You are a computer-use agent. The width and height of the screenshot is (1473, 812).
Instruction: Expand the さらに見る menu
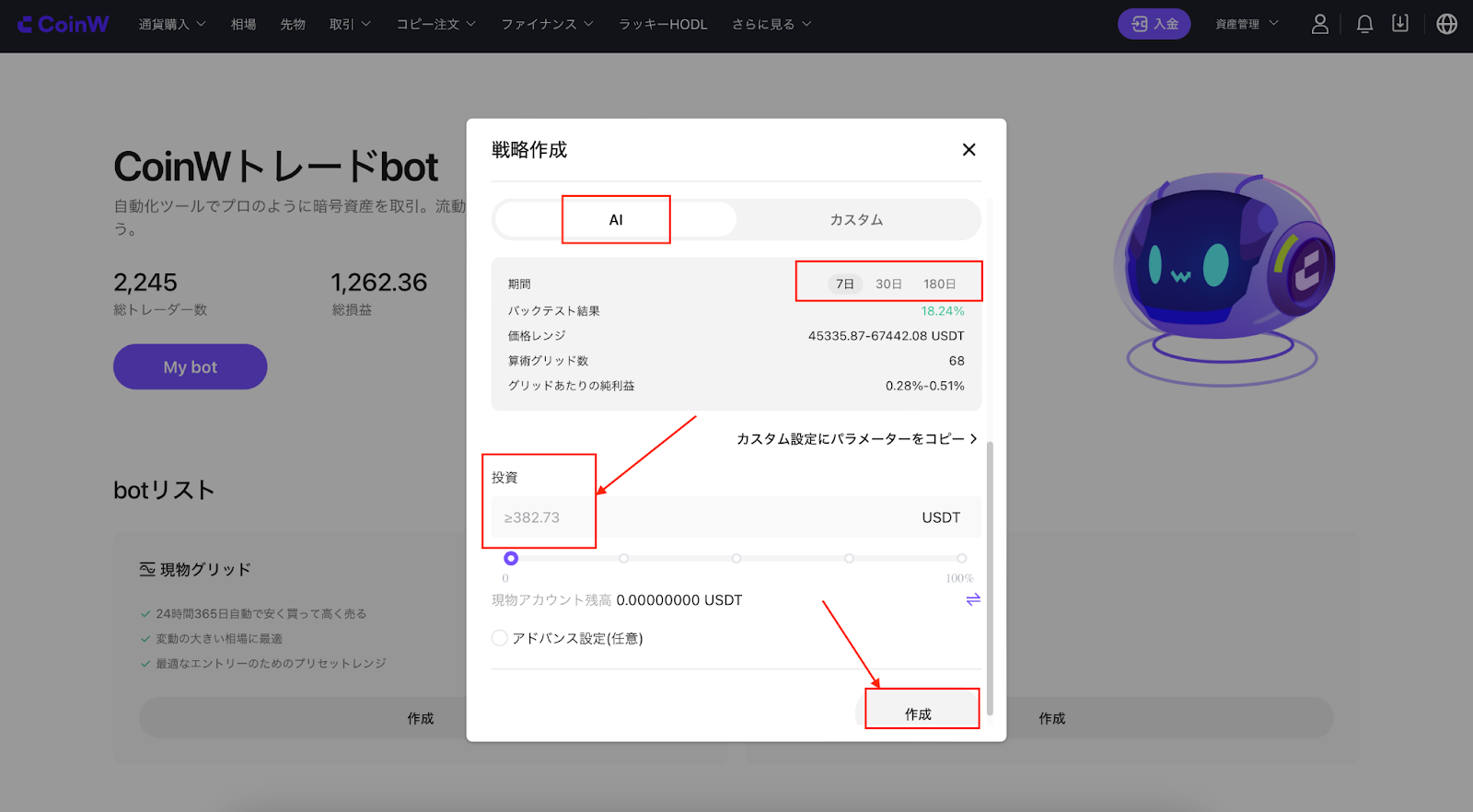coord(771,24)
